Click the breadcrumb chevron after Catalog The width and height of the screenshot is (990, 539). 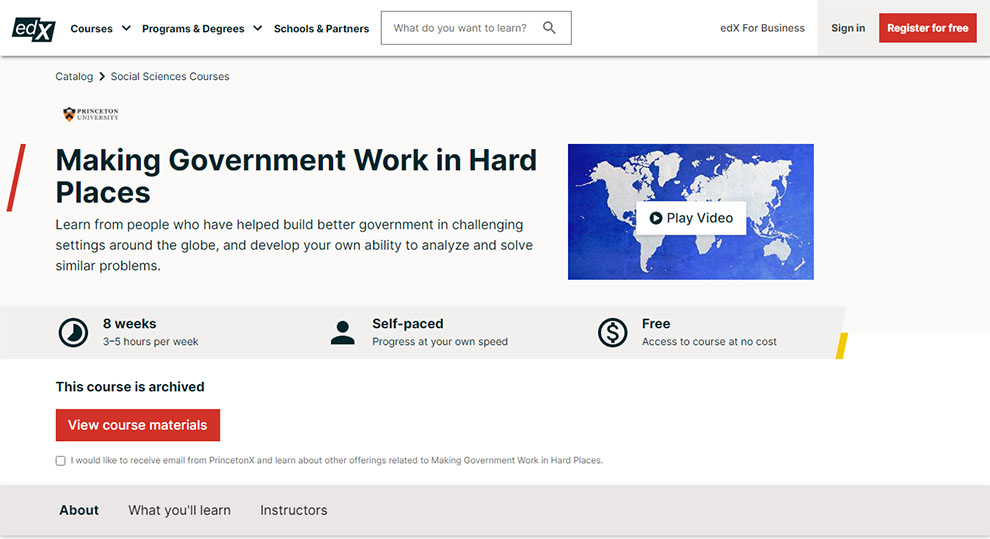[102, 76]
